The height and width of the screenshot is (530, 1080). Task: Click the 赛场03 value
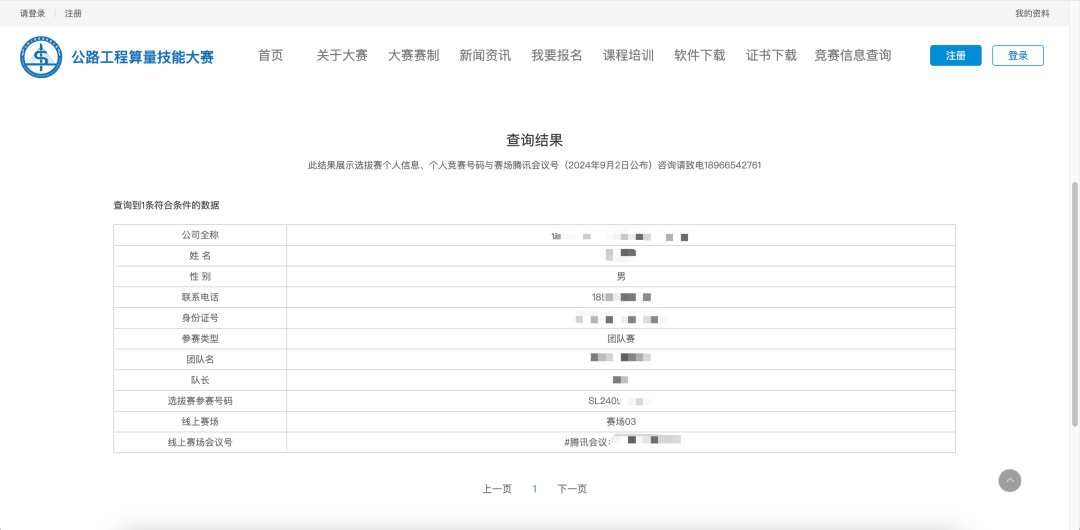[621, 421]
